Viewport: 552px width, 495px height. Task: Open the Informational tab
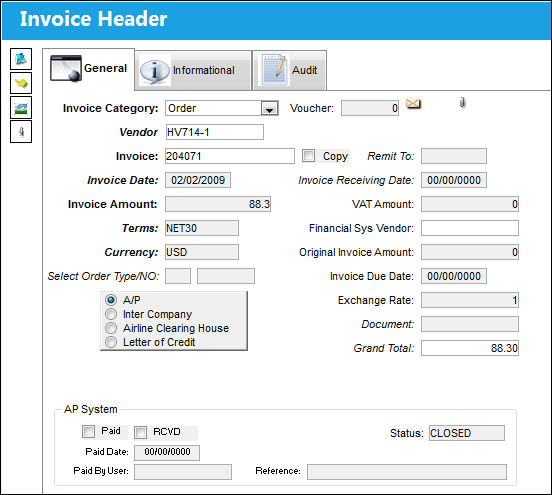(x=193, y=70)
